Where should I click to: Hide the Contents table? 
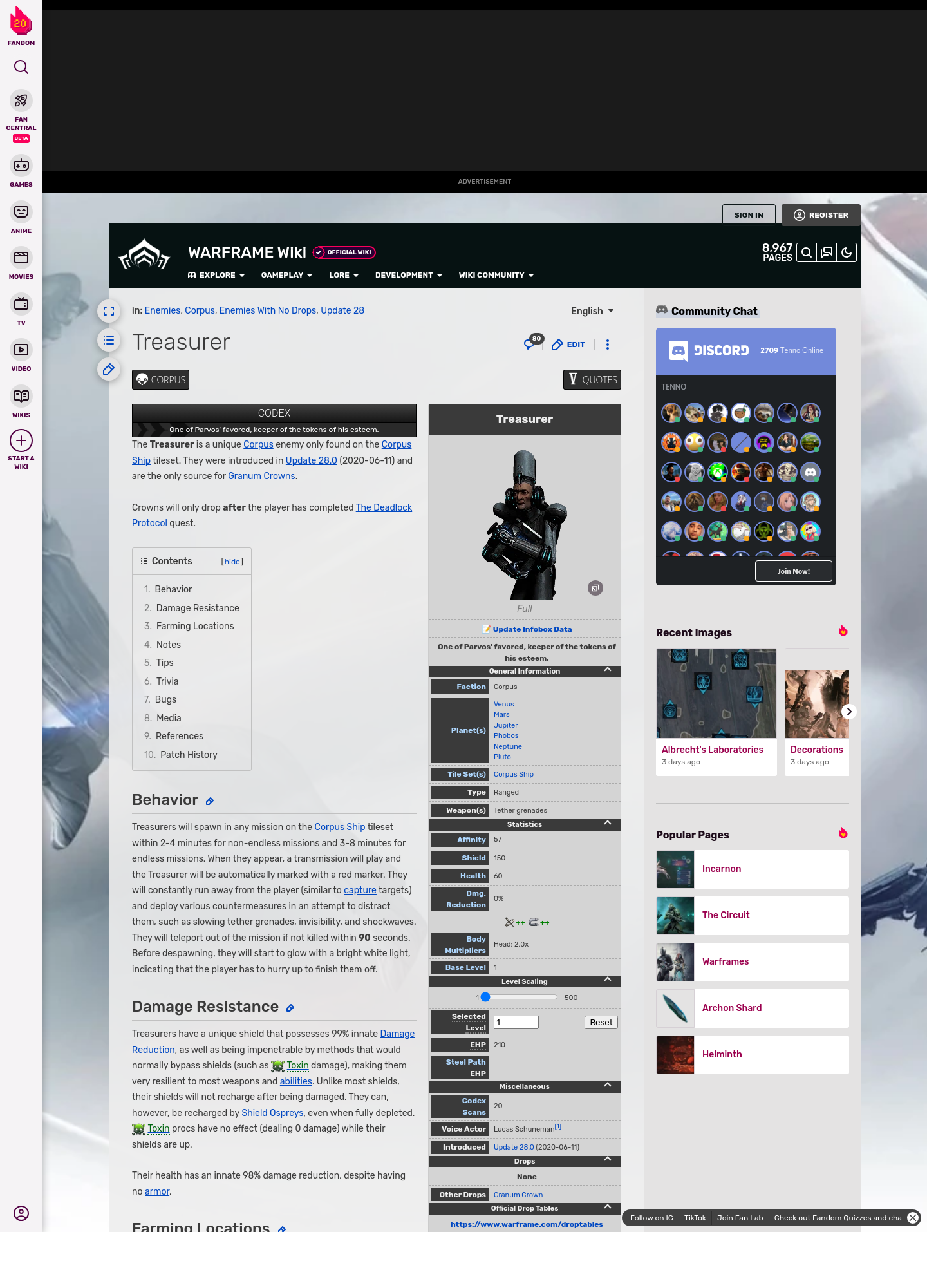(x=232, y=562)
